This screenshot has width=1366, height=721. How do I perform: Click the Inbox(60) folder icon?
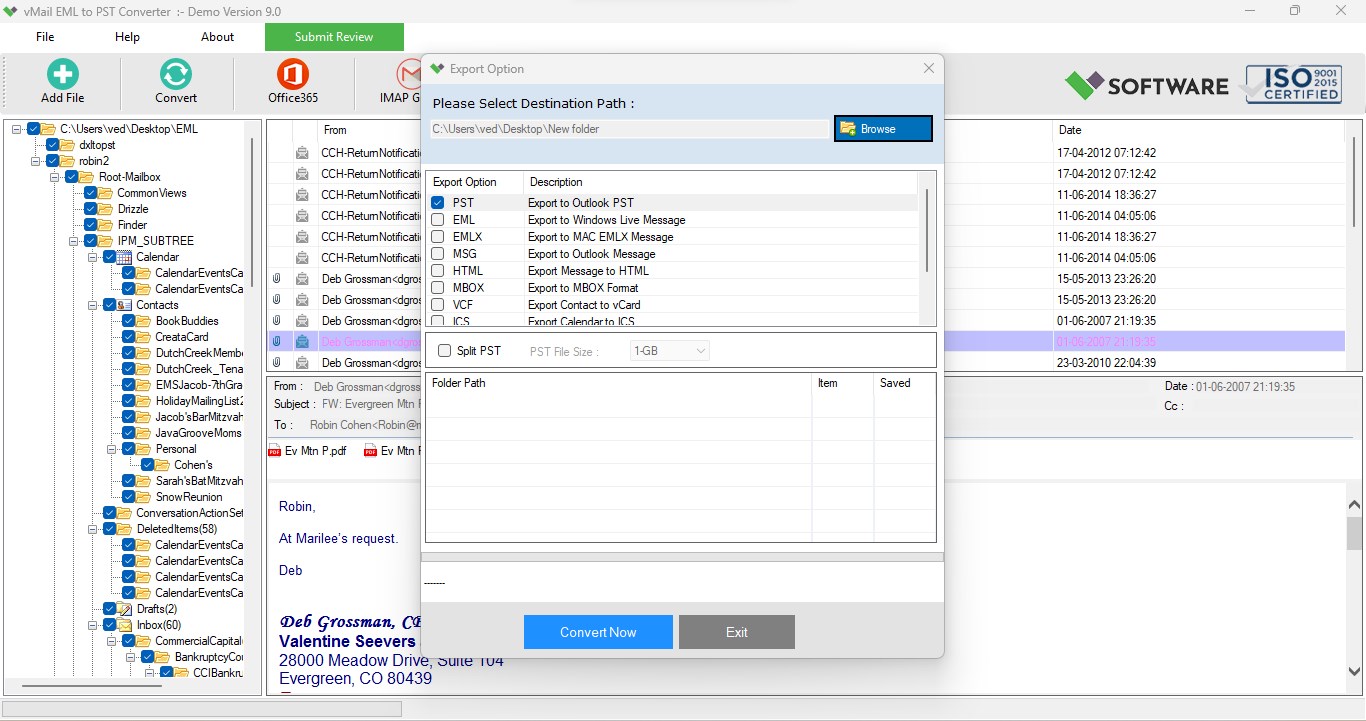[x=125, y=625]
